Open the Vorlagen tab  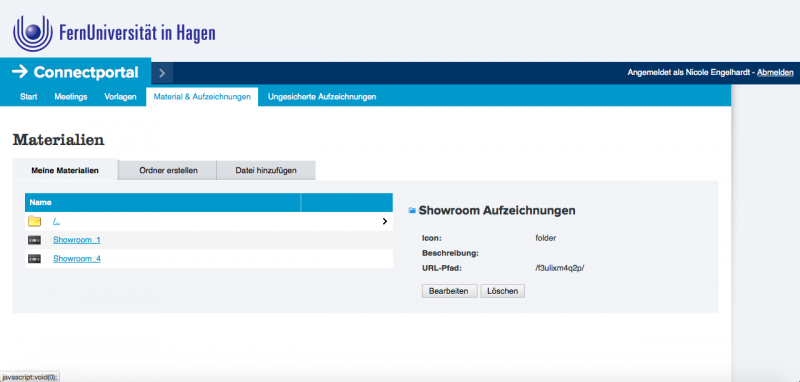[120, 96]
